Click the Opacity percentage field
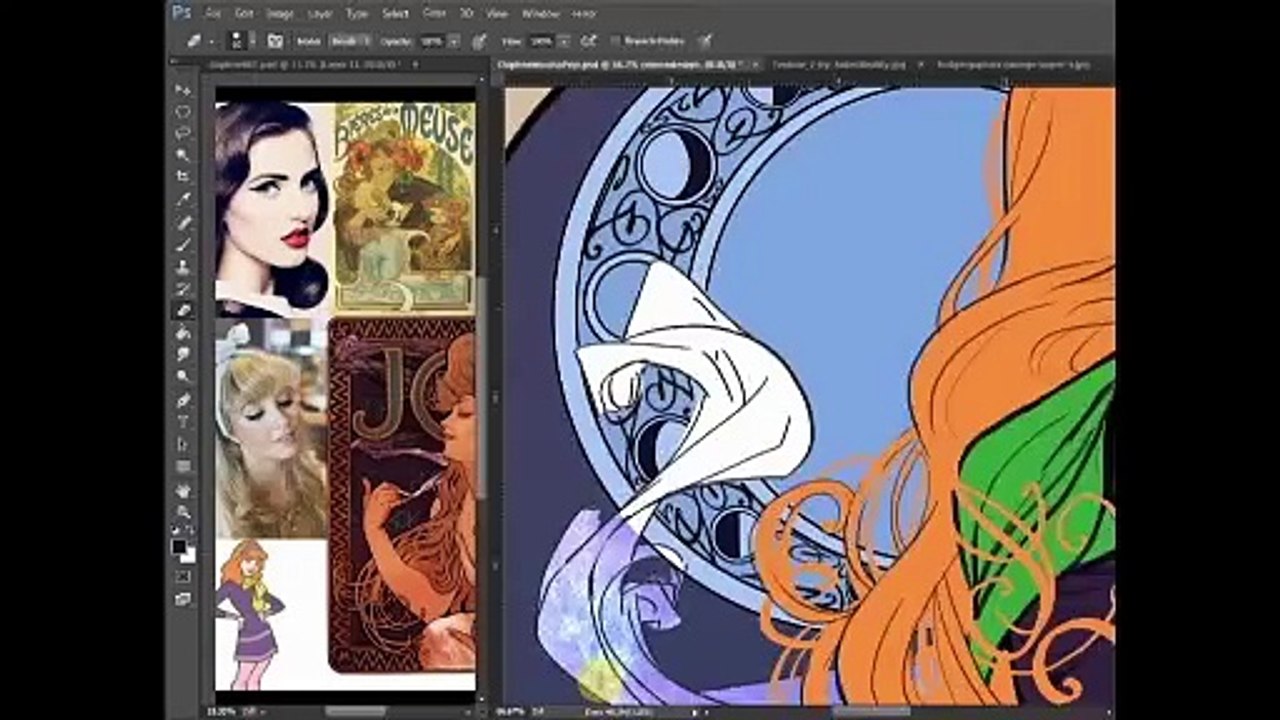Image resolution: width=1280 pixels, height=720 pixels. point(432,41)
